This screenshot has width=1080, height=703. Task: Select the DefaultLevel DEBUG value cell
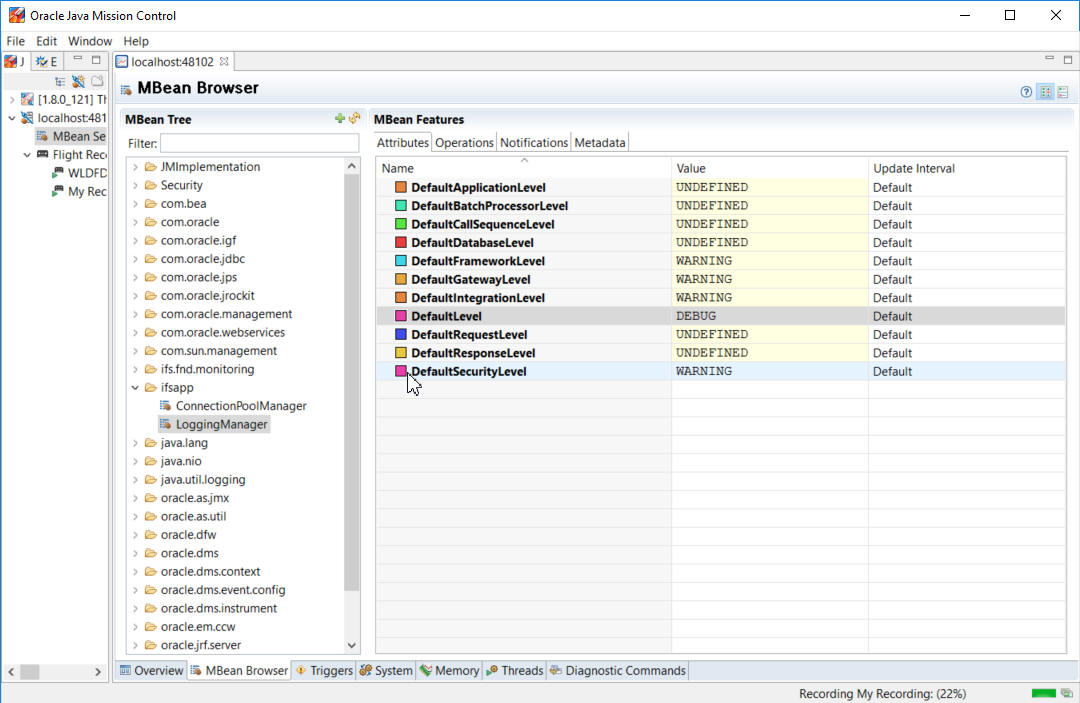tap(769, 316)
